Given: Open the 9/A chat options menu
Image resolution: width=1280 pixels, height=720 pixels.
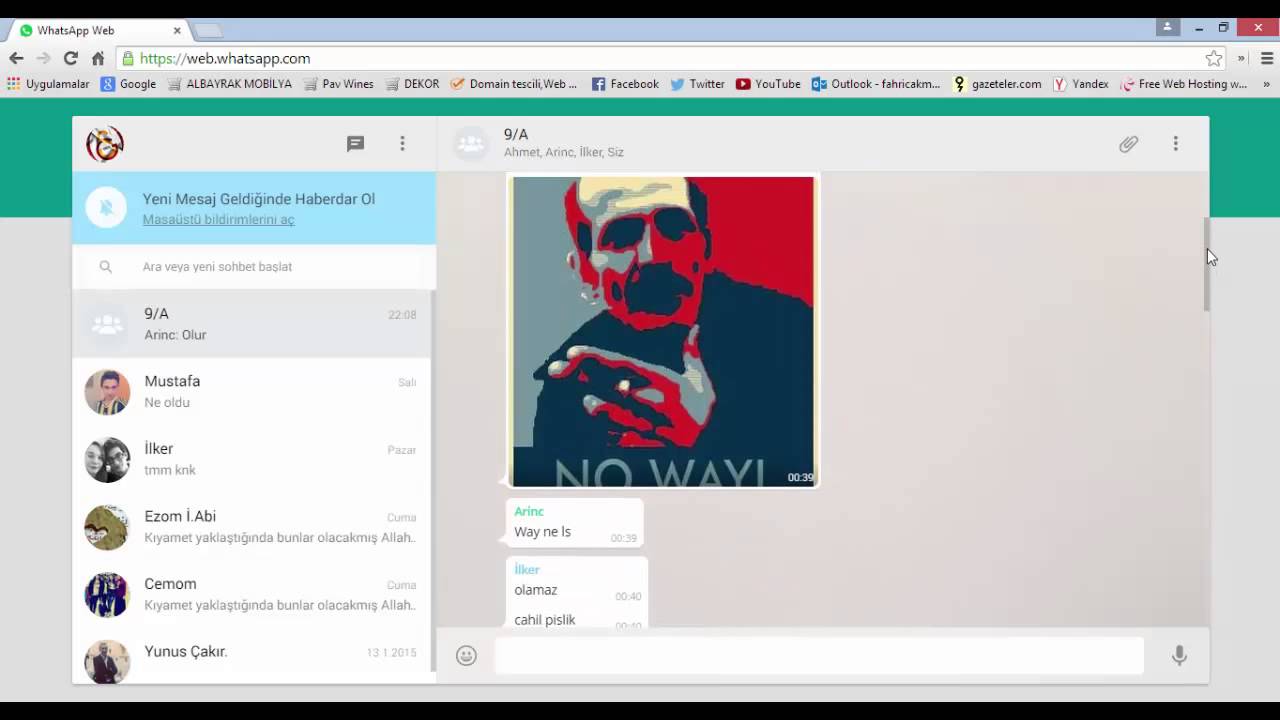Looking at the screenshot, I should [x=1175, y=144].
